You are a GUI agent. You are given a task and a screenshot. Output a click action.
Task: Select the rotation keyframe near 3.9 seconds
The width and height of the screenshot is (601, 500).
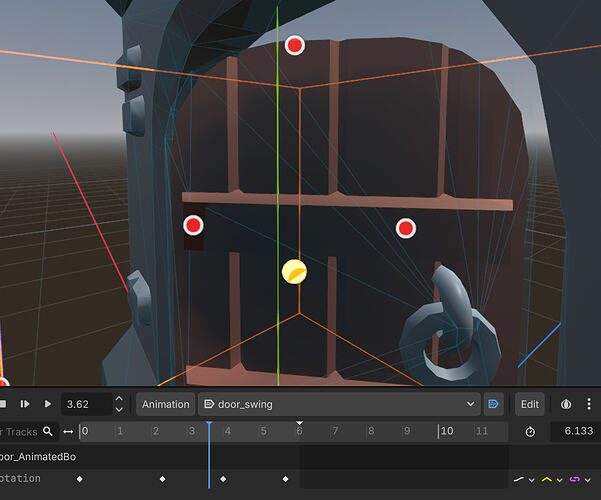click(223, 479)
